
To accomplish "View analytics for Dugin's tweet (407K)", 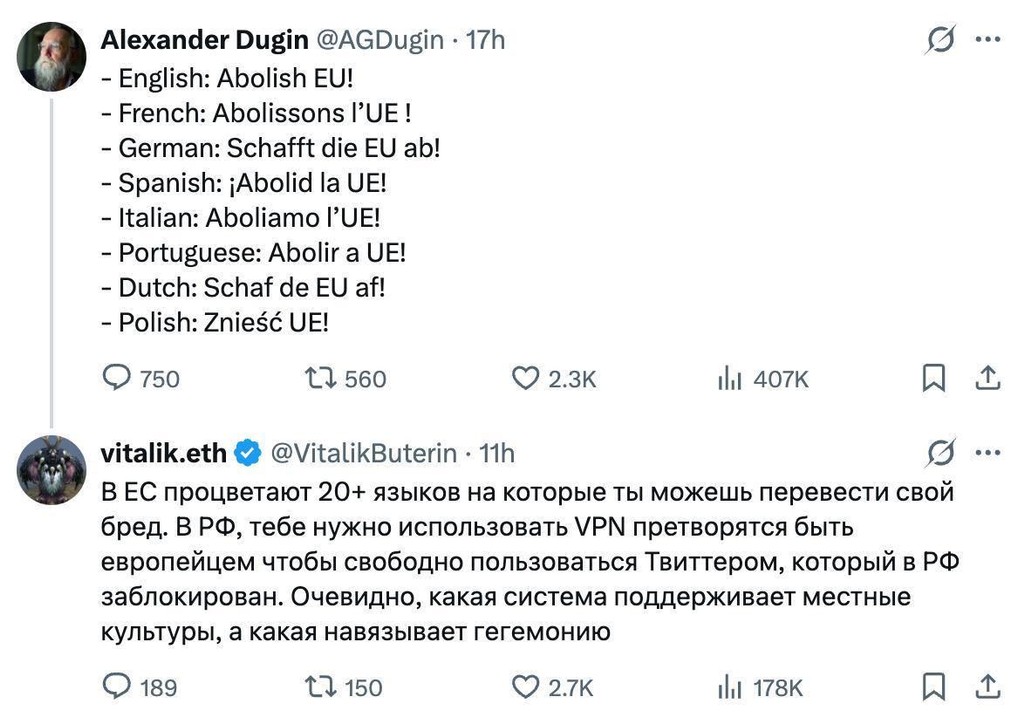I will tap(729, 378).
